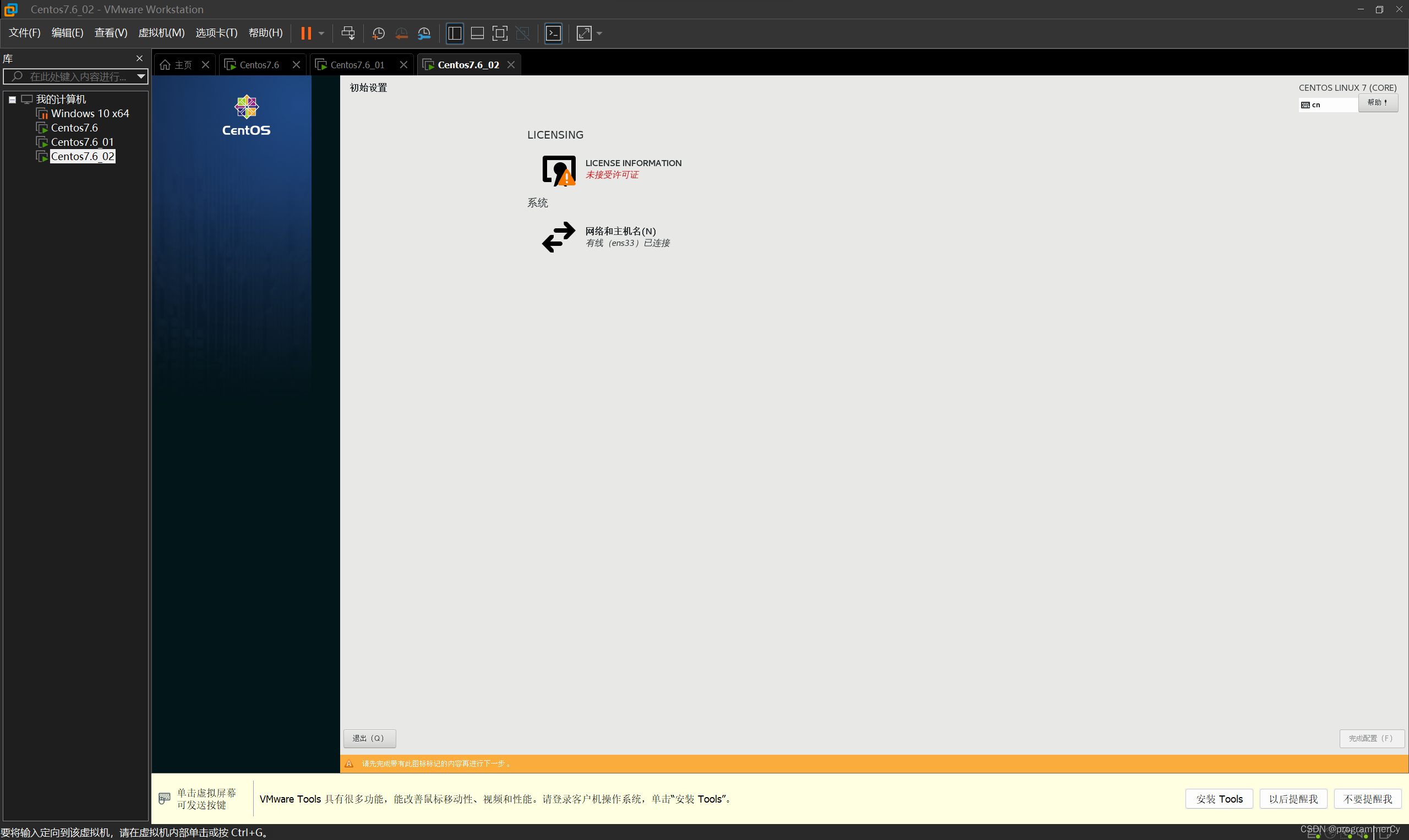Click the stretch guest display icon
This screenshot has width=1409, height=840.
(584, 34)
